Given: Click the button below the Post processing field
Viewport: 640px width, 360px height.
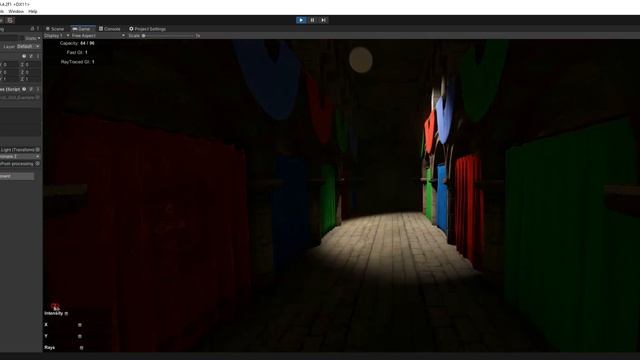Looking at the screenshot, I should click(x=17, y=176).
